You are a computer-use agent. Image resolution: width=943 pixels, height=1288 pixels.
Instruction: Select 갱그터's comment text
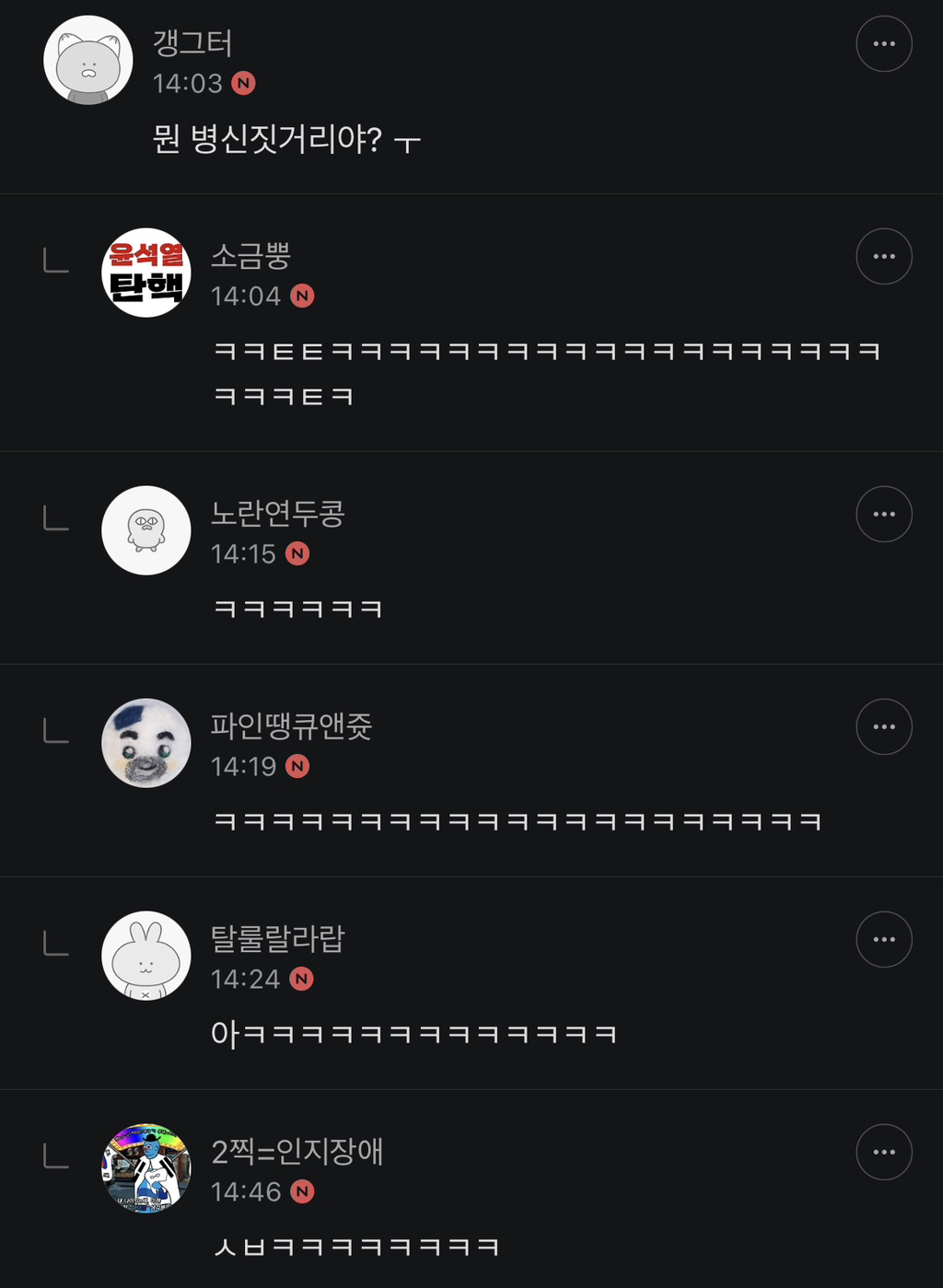(x=285, y=140)
